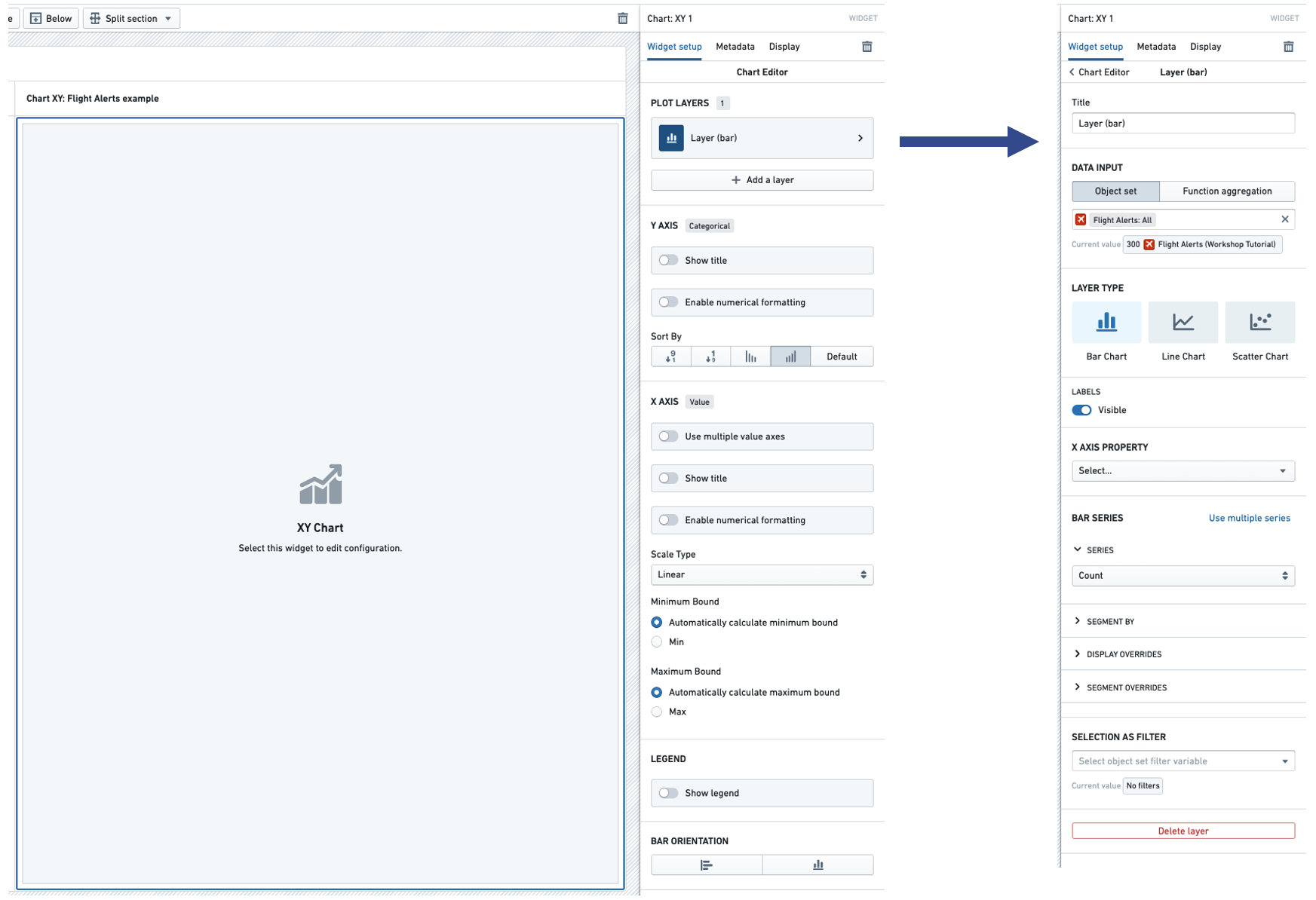Click Add a layer button
This screenshot has height=900, width=1316.
(x=762, y=180)
